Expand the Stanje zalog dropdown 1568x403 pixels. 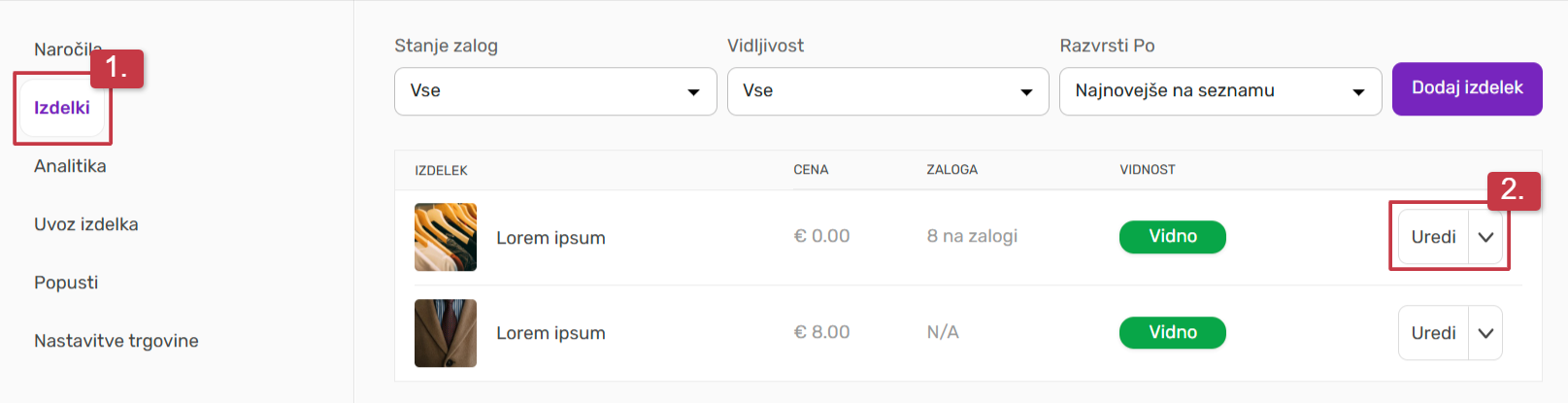554,91
